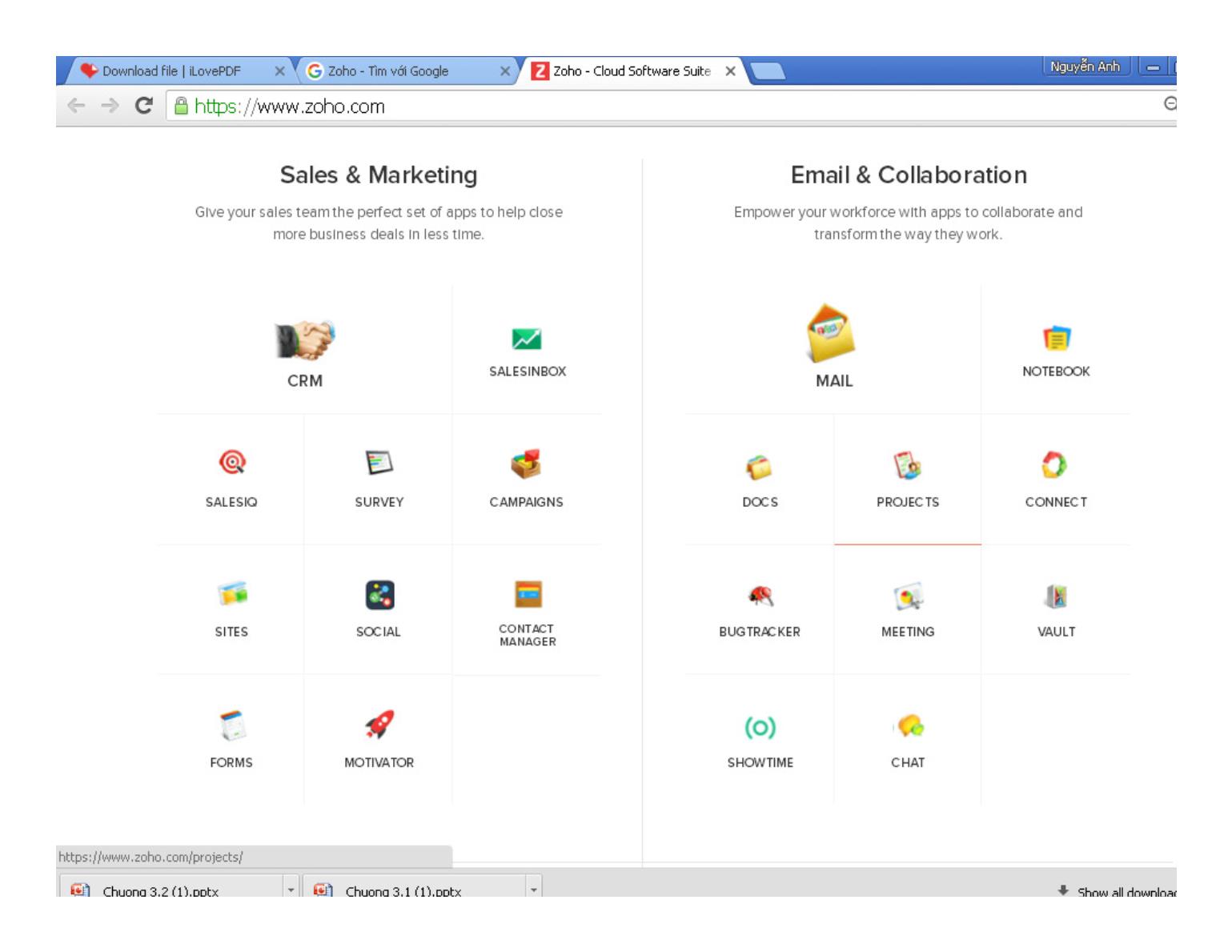The width and height of the screenshot is (1232, 952).
Task: Click the SalesInbox chart icon
Action: pyautogui.click(x=527, y=339)
